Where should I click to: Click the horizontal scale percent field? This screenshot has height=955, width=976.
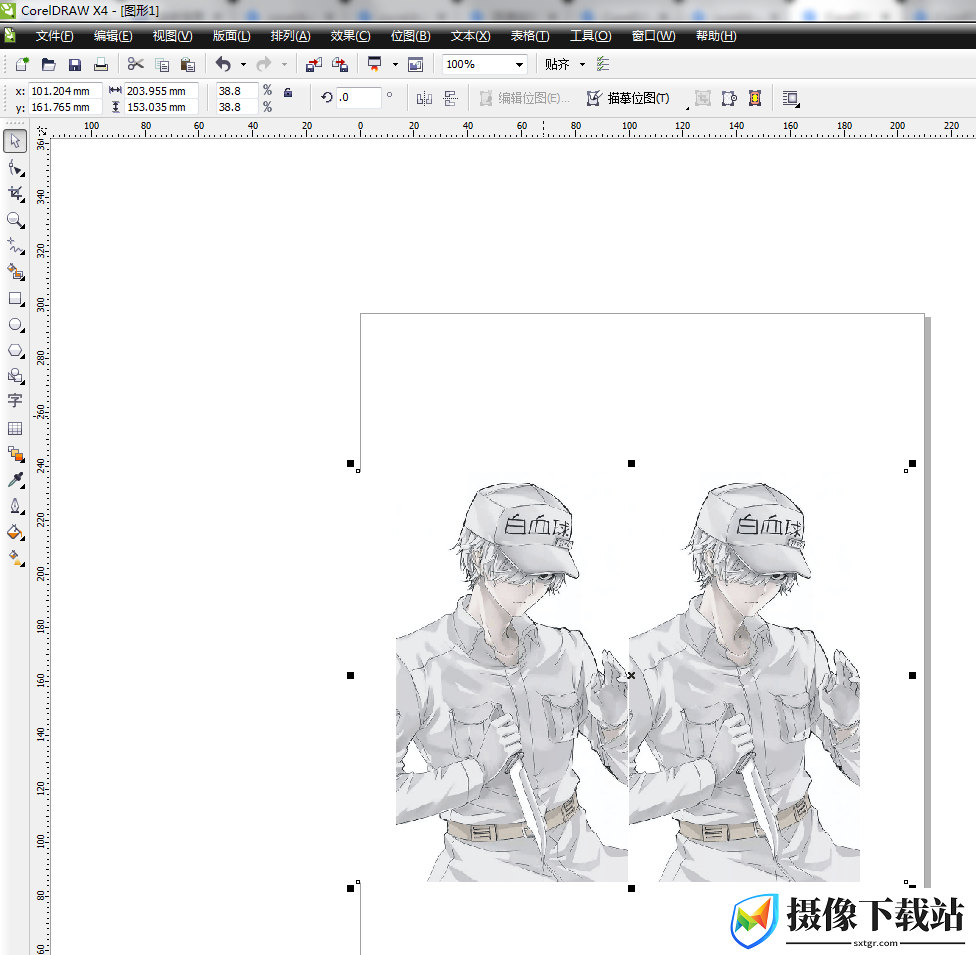pos(237,91)
